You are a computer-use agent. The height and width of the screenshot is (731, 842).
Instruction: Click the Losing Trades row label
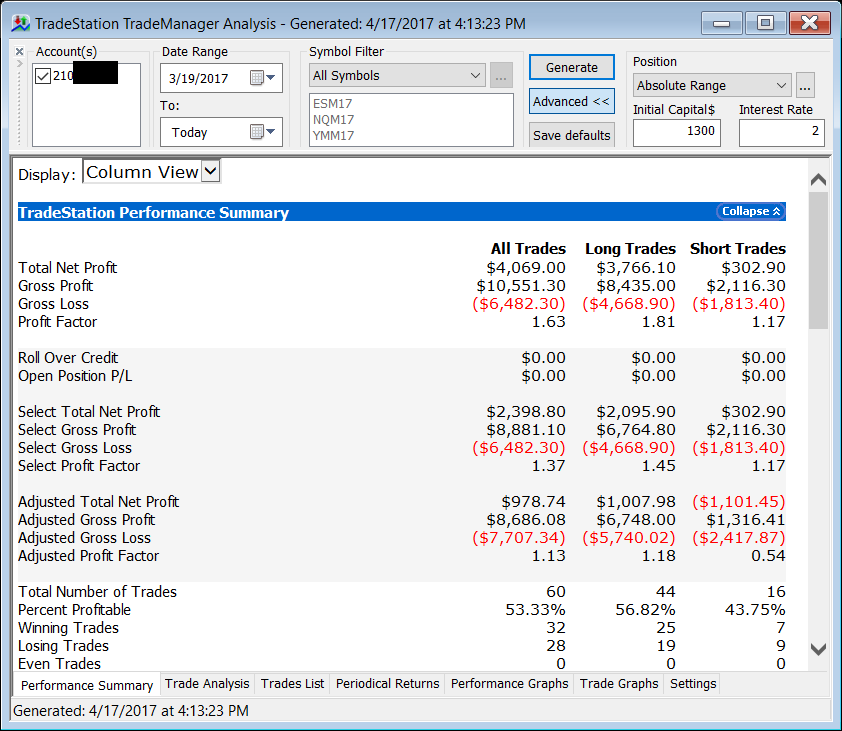(x=63, y=646)
